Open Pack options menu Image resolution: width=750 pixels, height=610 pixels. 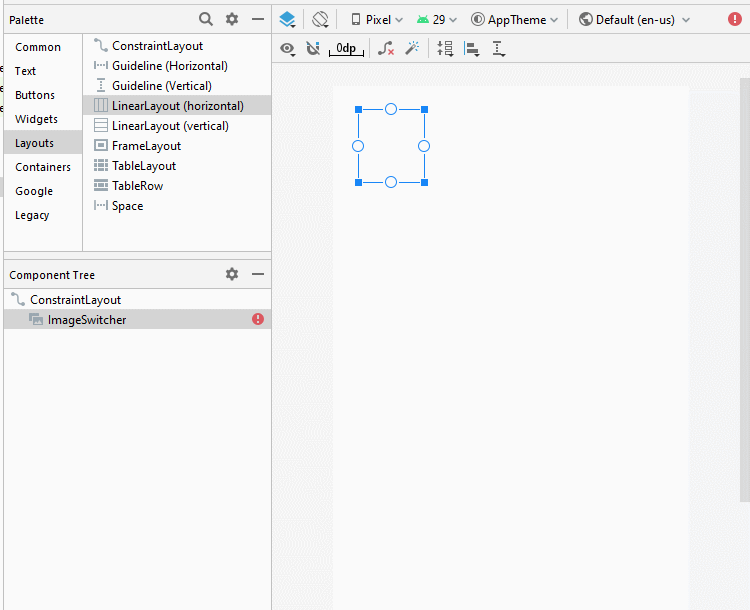[x=445, y=48]
